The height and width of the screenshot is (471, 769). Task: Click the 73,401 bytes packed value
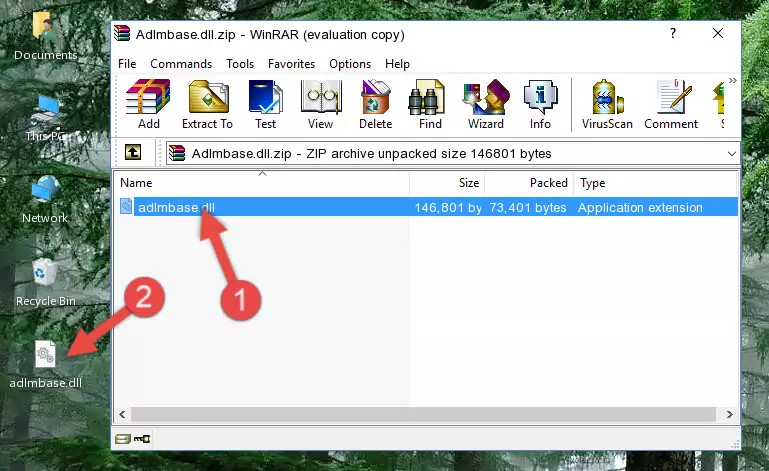coord(528,208)
